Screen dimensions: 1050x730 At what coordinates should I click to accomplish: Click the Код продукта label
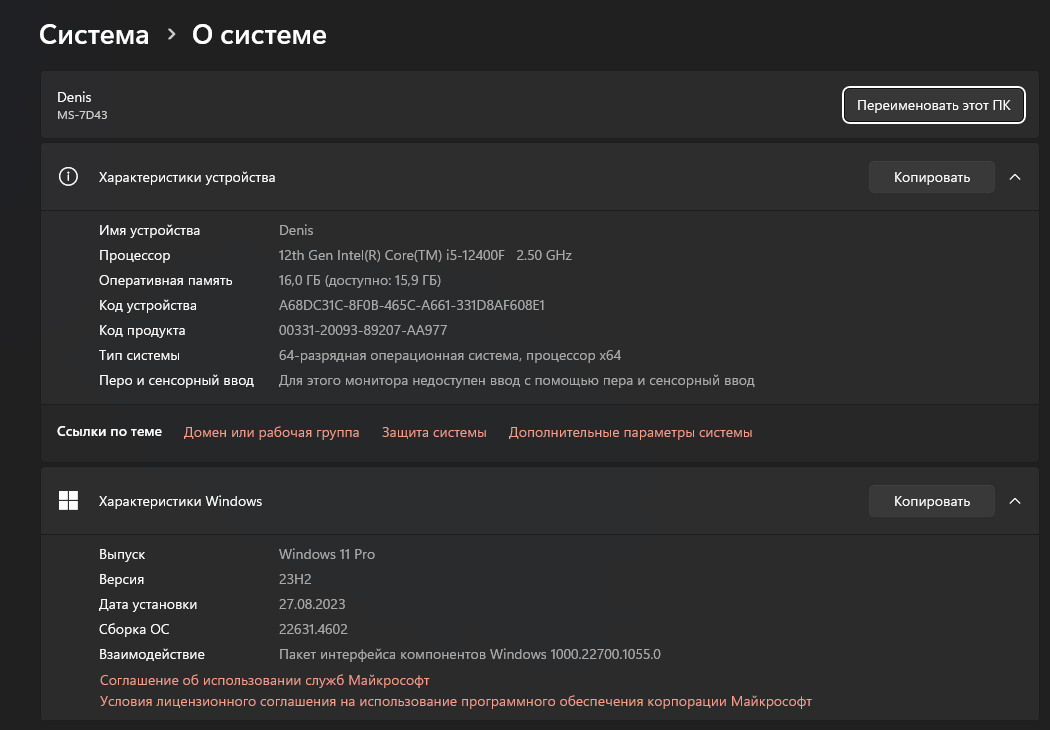point(142,330)
